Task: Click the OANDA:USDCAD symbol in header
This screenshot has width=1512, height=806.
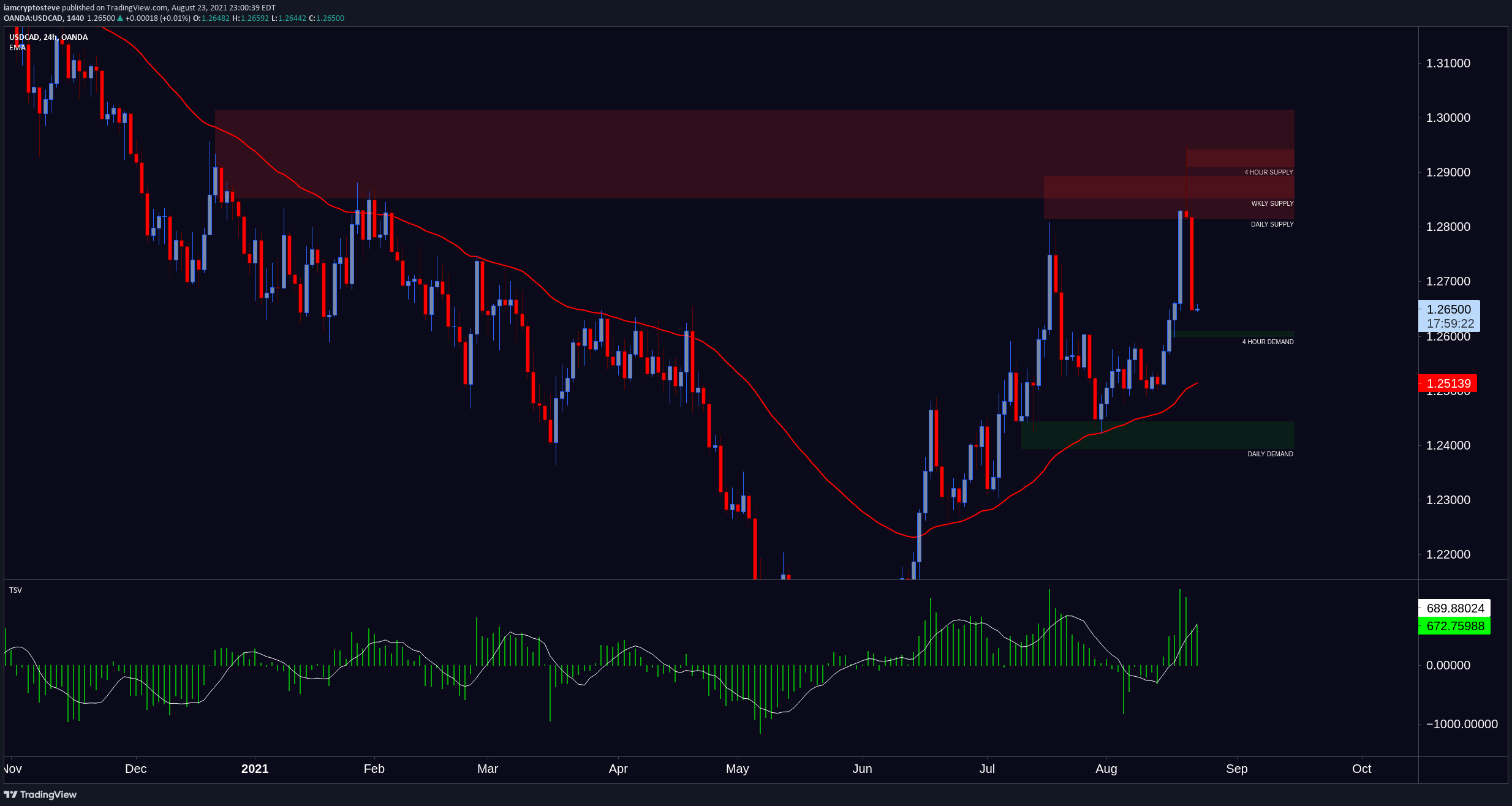Action: [x=33, y=18]
